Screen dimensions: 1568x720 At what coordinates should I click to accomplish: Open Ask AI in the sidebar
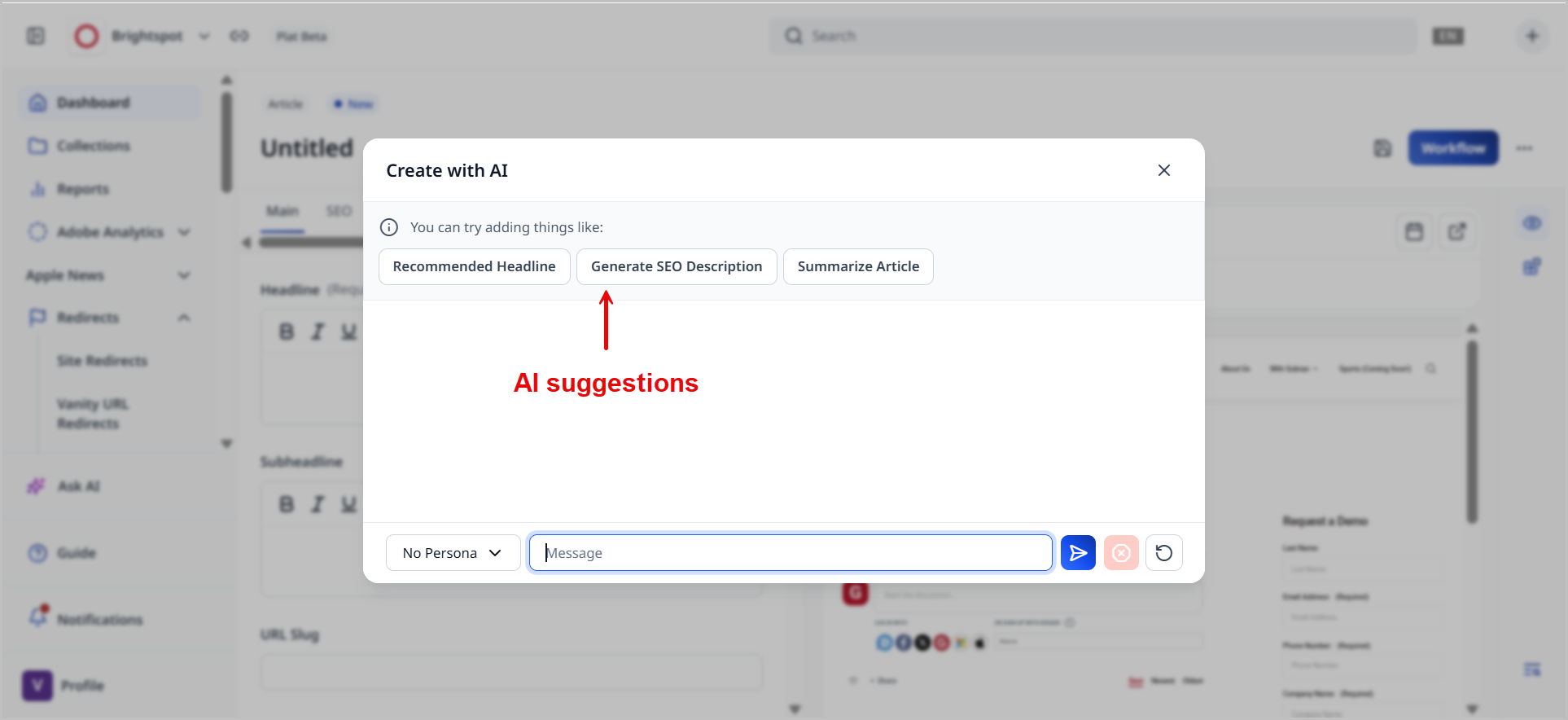[78, 486]
